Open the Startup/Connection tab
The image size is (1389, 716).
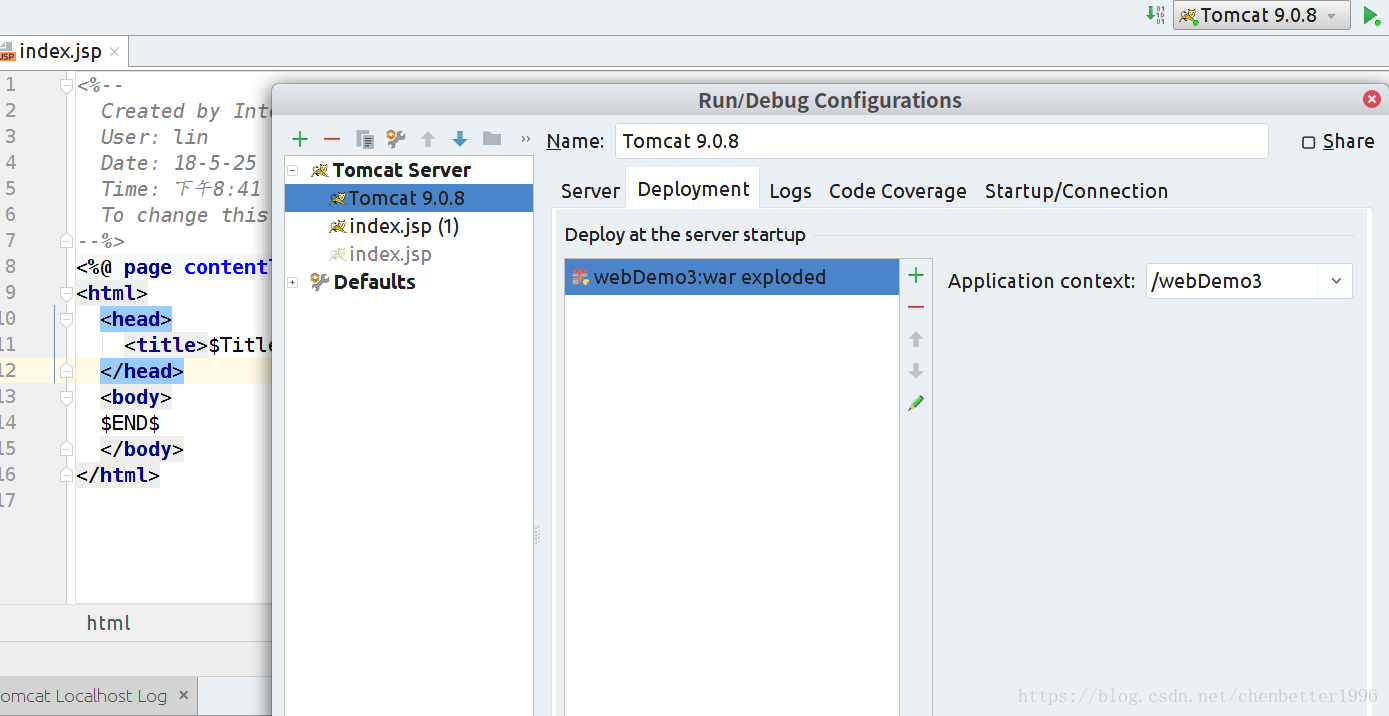click(x=1076, y=191)
